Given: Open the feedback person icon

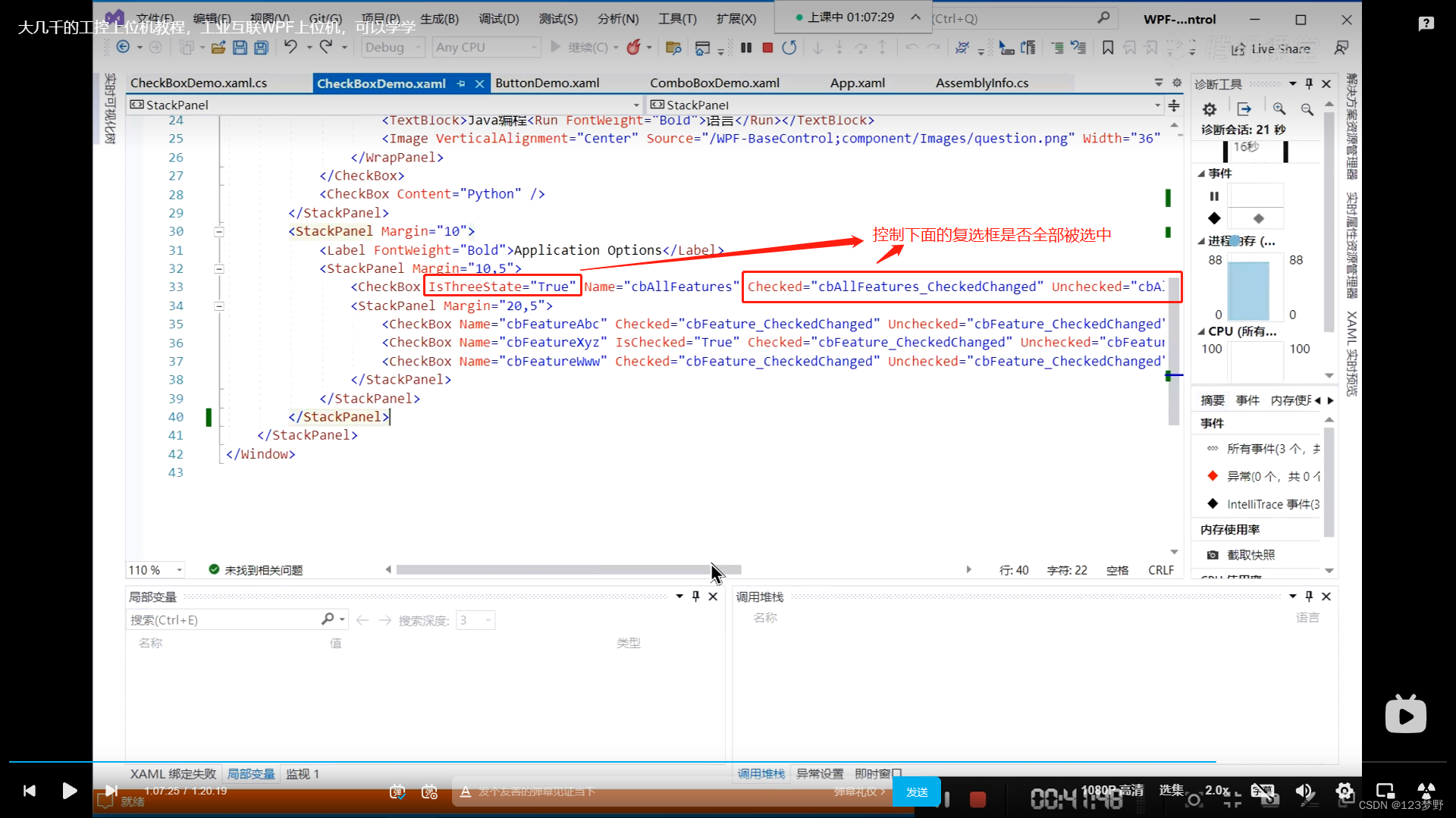Looking at the screenshot, I should pos(1341,48).
